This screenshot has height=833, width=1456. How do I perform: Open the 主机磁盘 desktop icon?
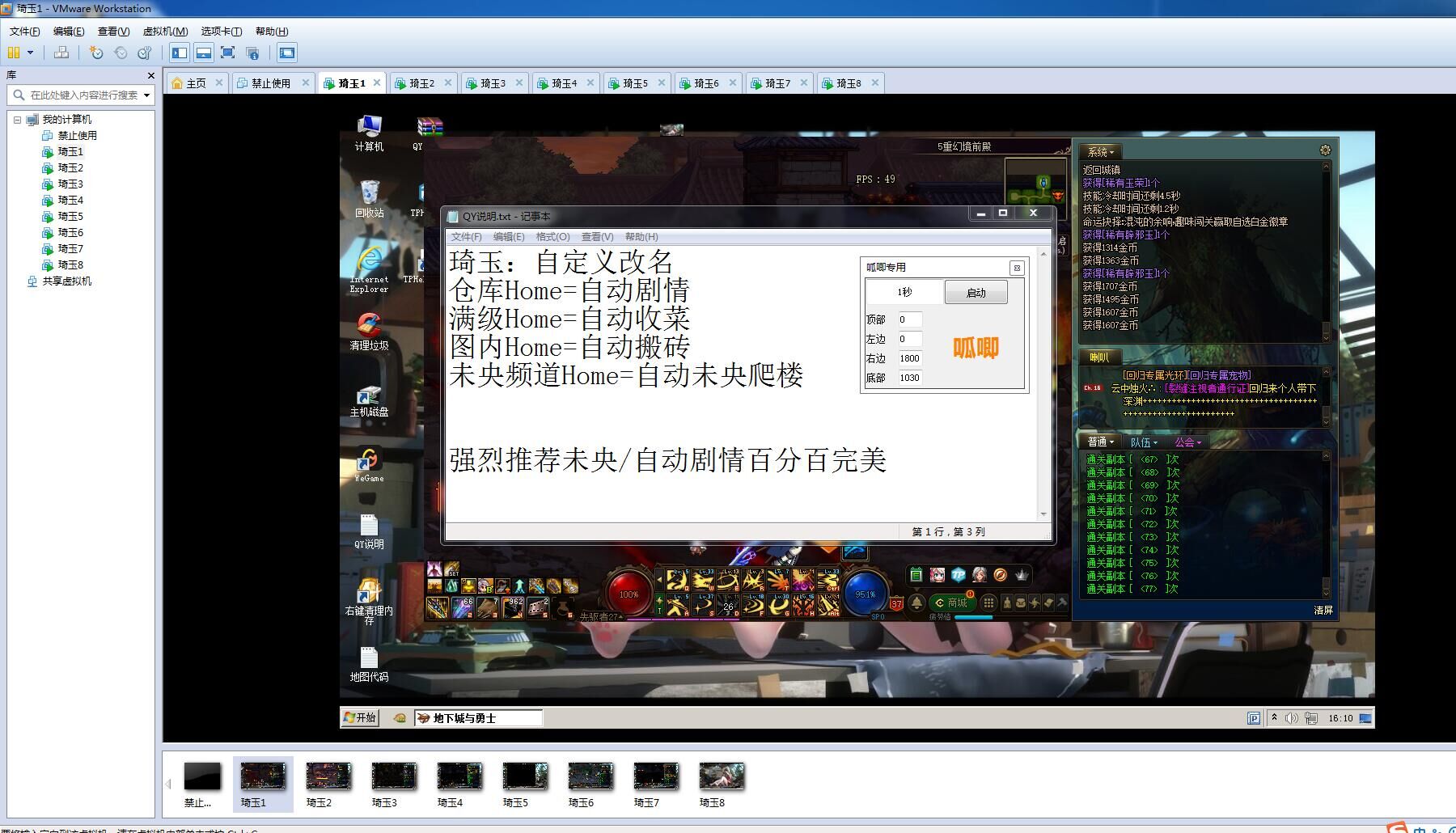point(369,400)
